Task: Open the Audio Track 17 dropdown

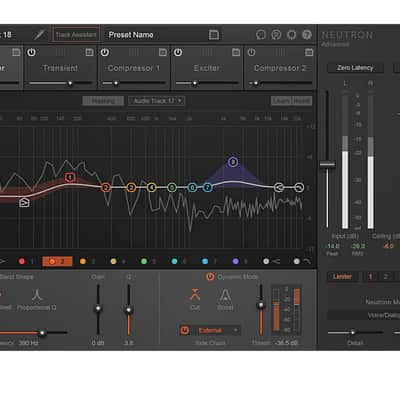Action: click(x=156, y=101)
